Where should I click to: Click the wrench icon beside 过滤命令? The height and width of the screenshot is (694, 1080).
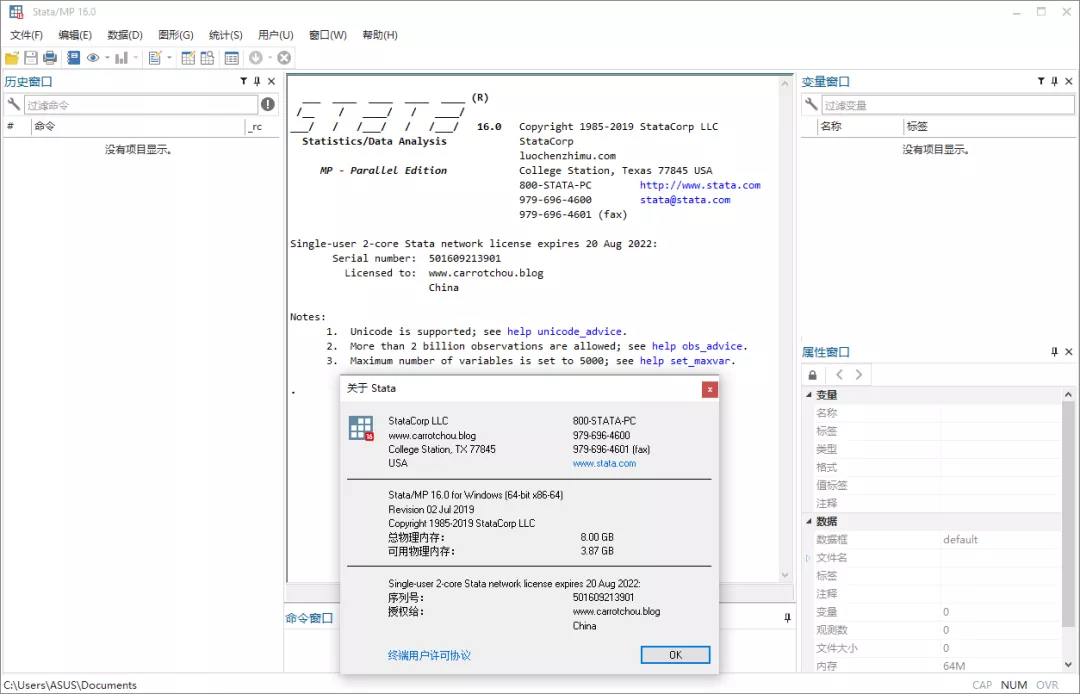pos(13,104)
